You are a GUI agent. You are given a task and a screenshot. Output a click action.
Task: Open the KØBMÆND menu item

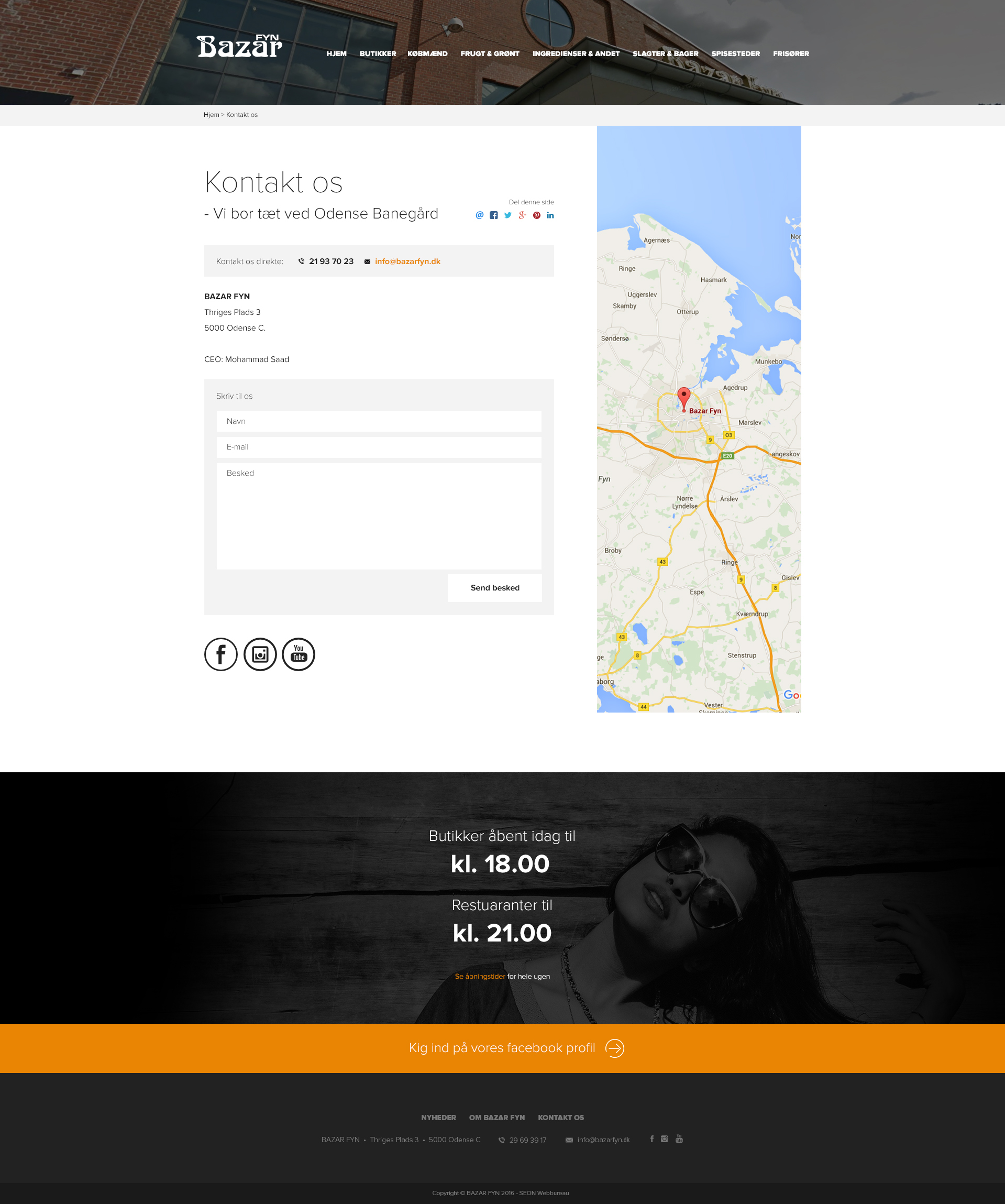coord(427,54)
